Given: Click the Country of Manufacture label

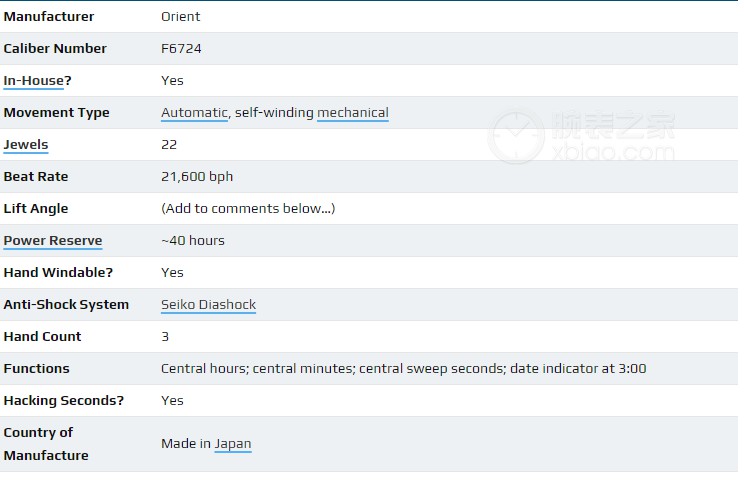Looking at the screenshot, I should (x=46, y=444).
